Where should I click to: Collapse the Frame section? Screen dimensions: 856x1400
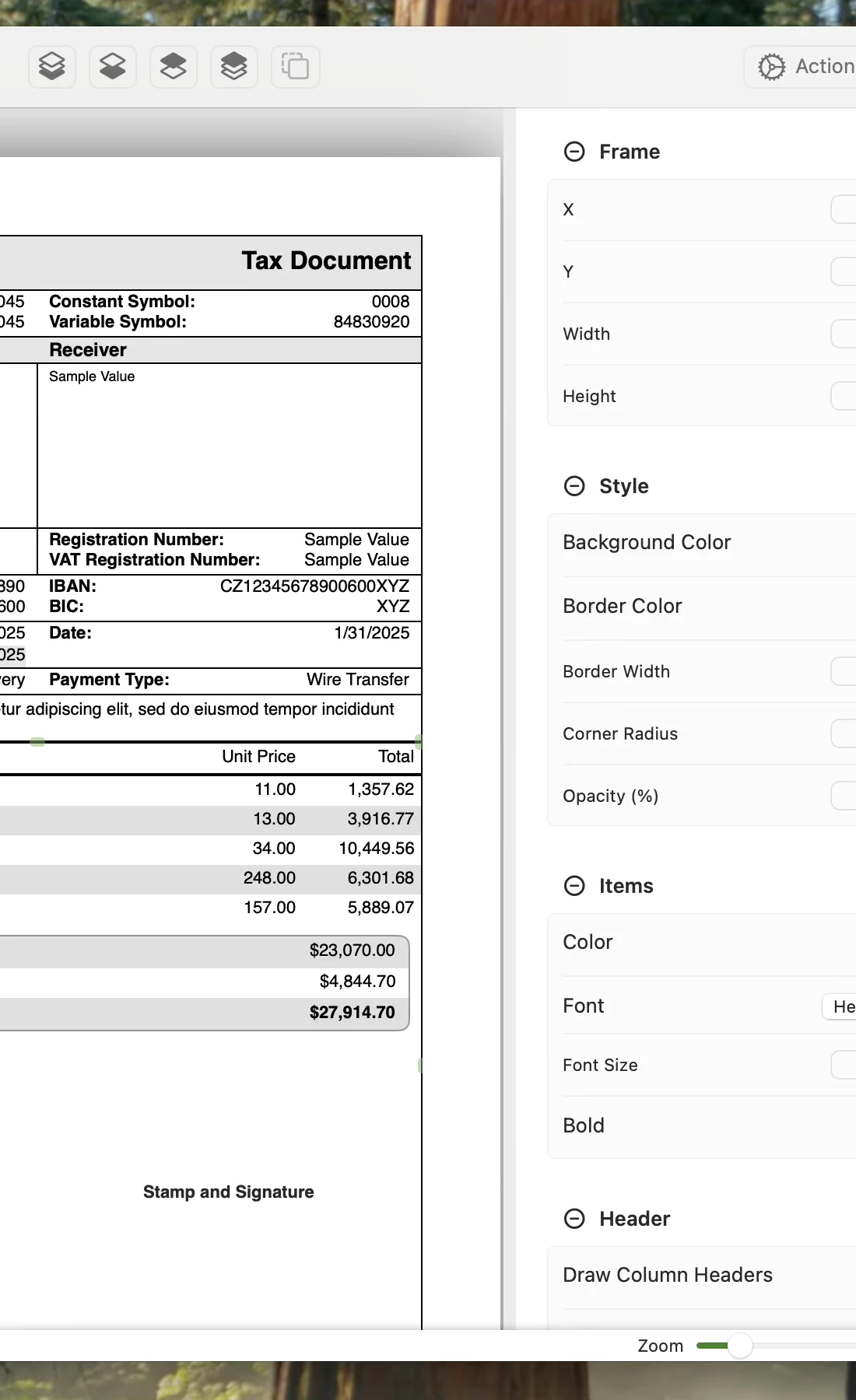[x=574, y=152]
